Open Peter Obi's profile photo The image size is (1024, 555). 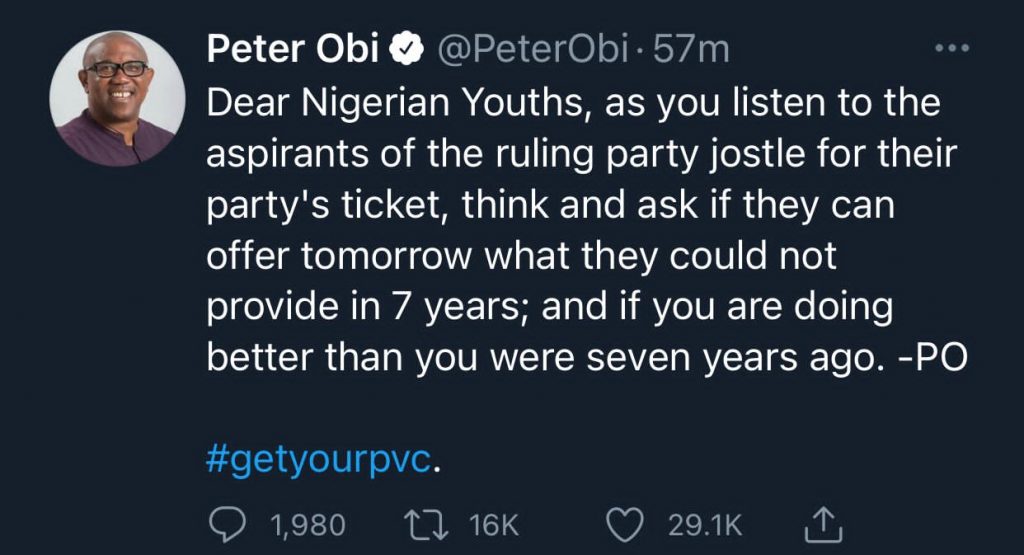(118, 98)
